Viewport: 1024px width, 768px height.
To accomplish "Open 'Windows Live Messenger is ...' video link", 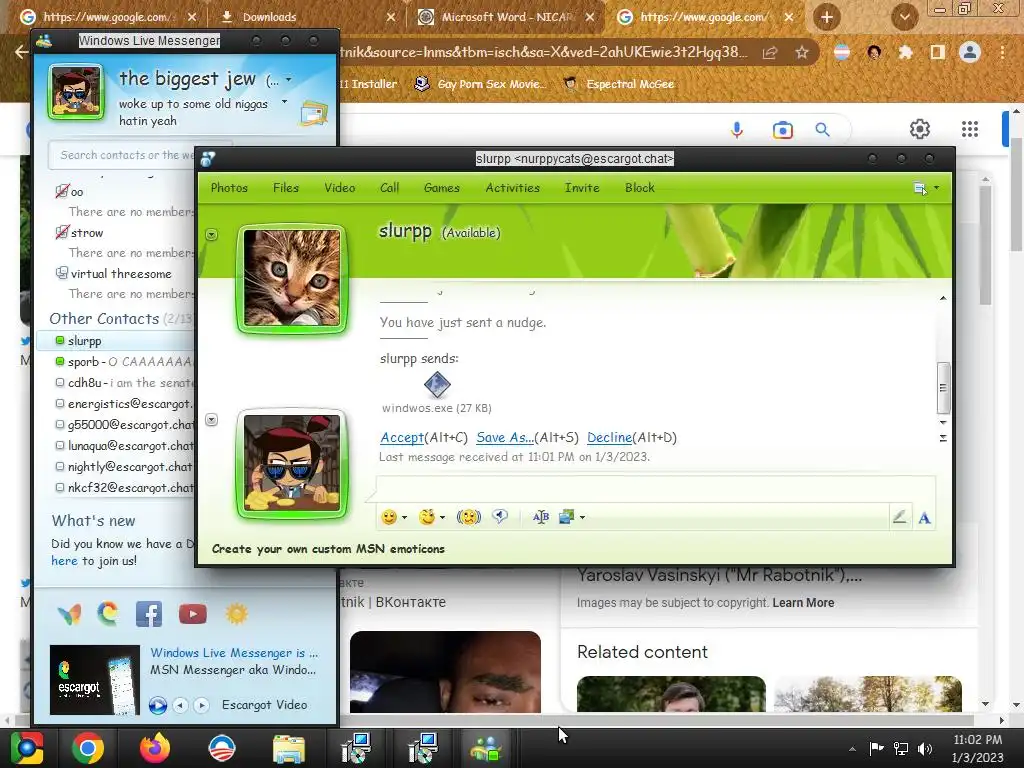I will (234, 653).
